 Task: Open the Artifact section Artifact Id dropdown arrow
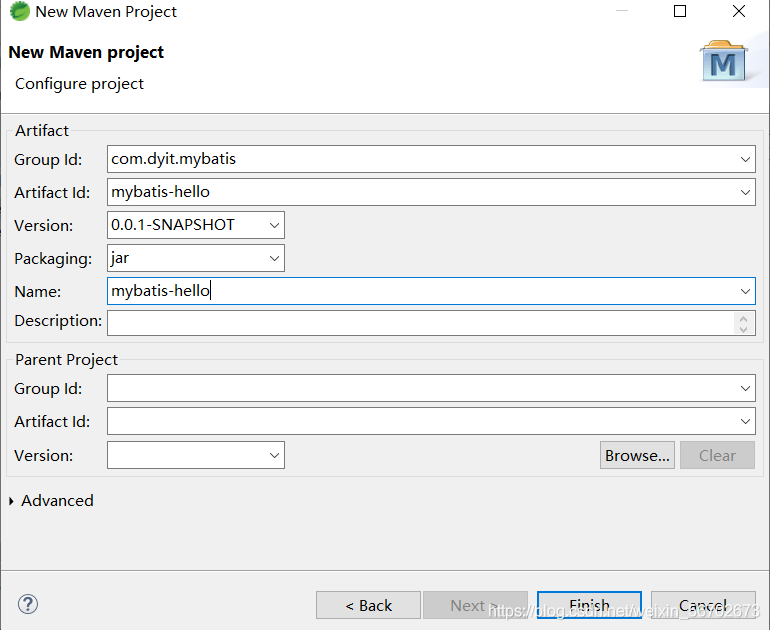(x=745, y=192)
